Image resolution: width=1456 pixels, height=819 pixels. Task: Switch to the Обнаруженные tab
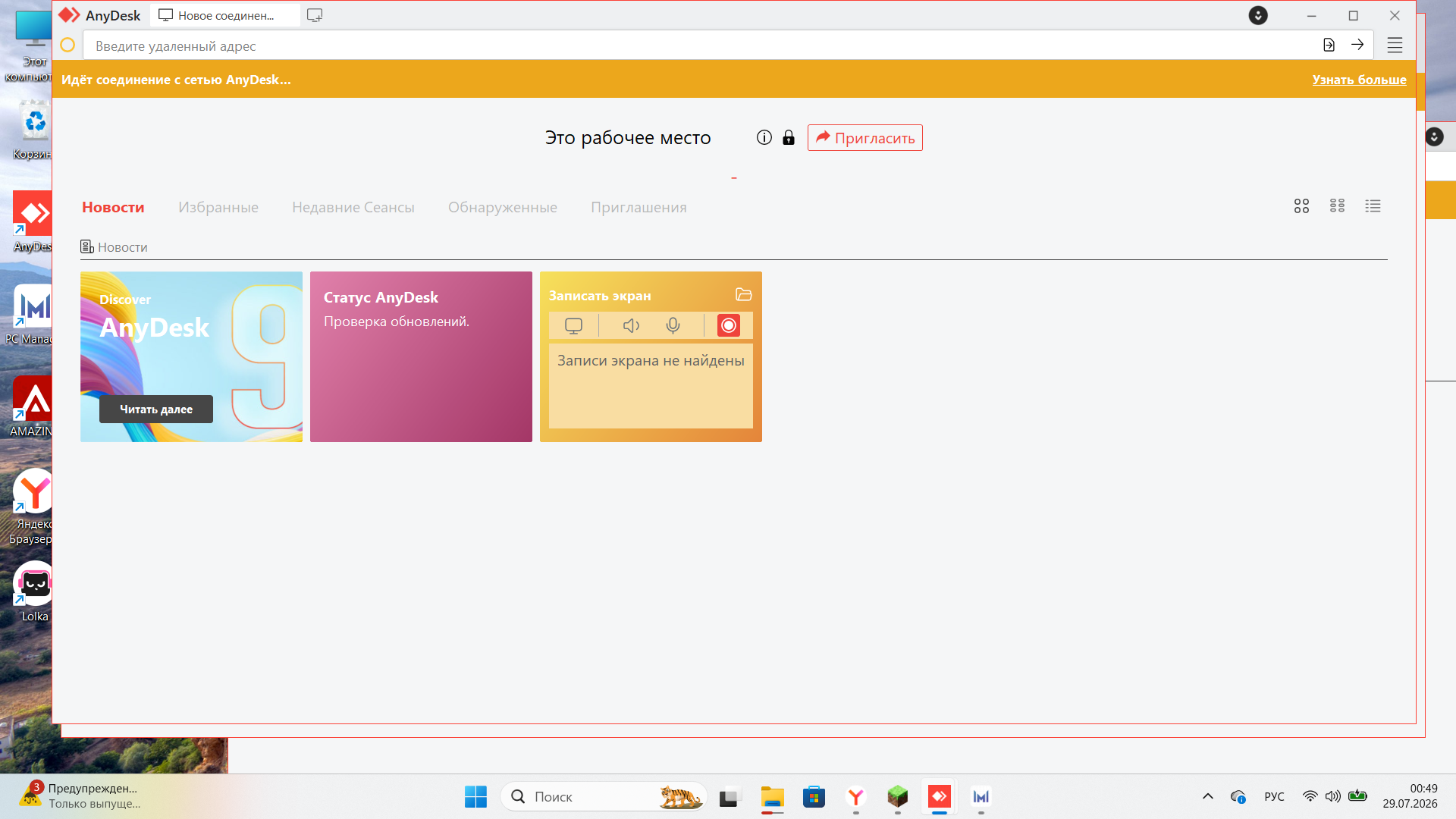(503, 207)
